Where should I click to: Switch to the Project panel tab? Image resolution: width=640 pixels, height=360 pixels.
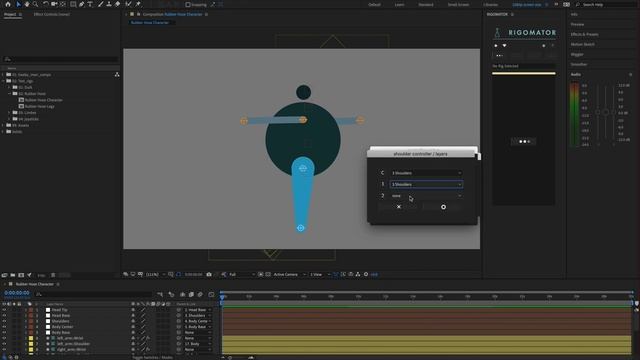pos(10,14)
